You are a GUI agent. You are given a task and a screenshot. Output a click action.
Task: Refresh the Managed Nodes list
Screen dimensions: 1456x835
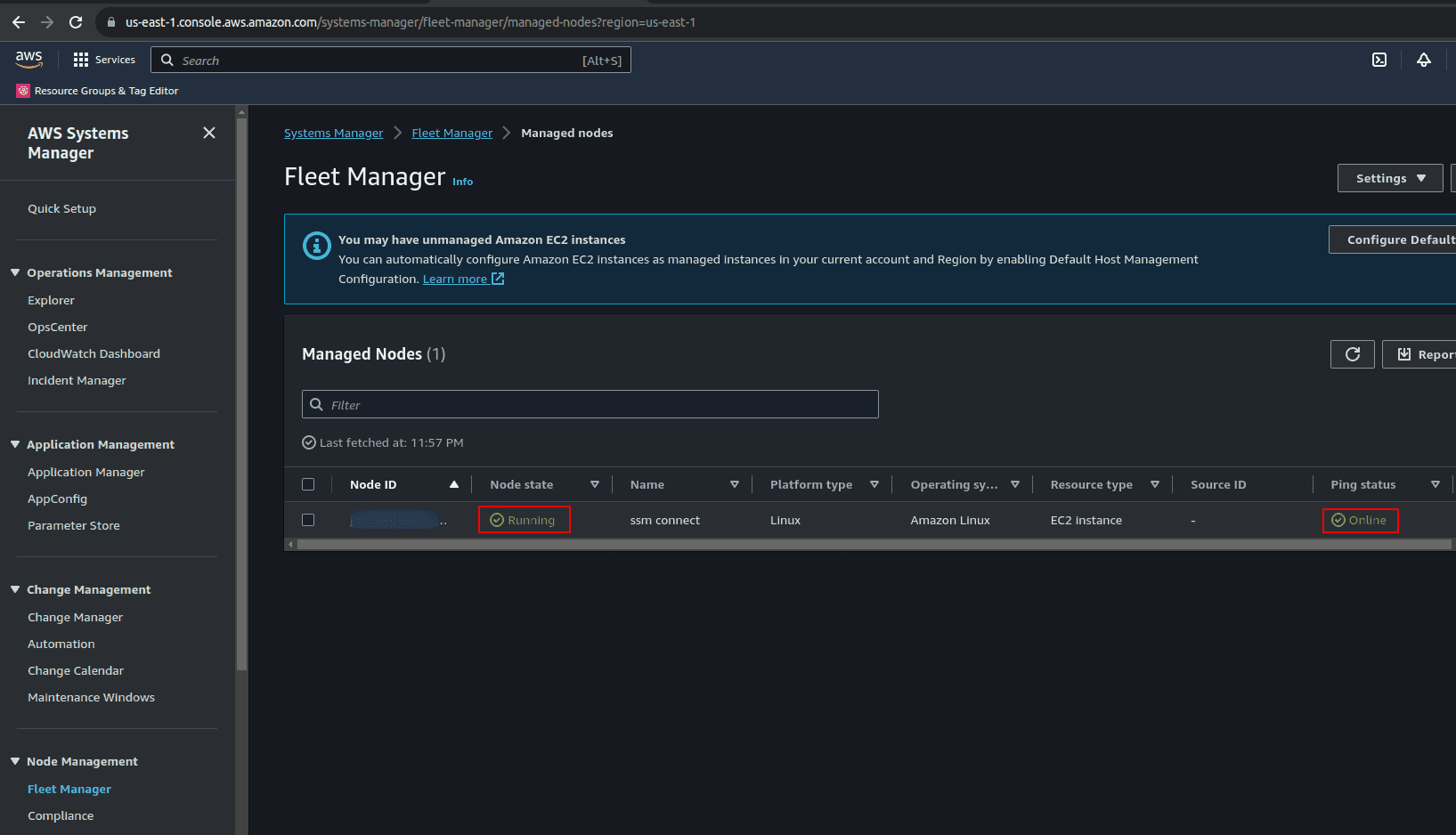pyautogui.click(x=1352, y=353)
